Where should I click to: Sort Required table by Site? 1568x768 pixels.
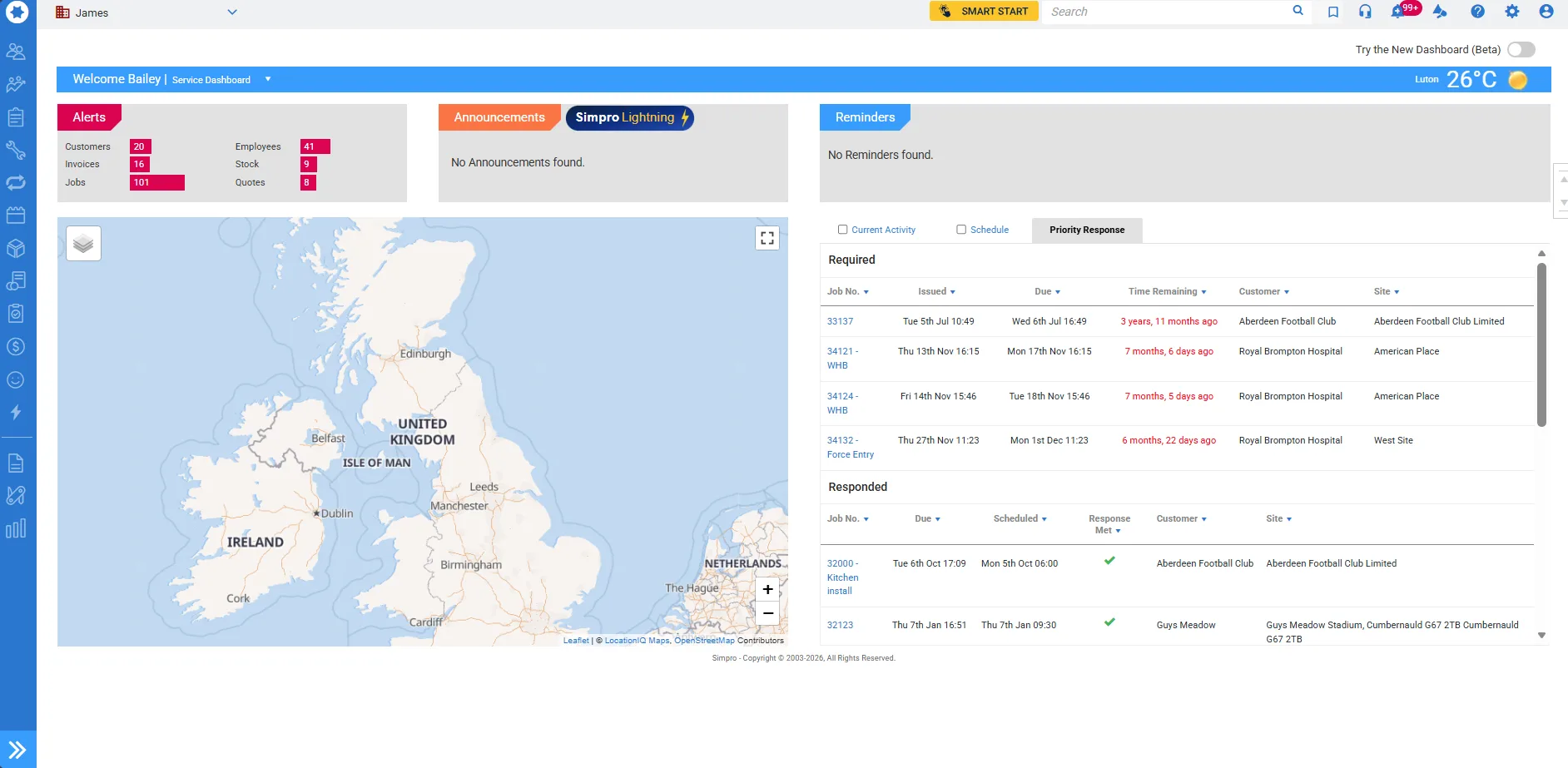pos(1387,291)
